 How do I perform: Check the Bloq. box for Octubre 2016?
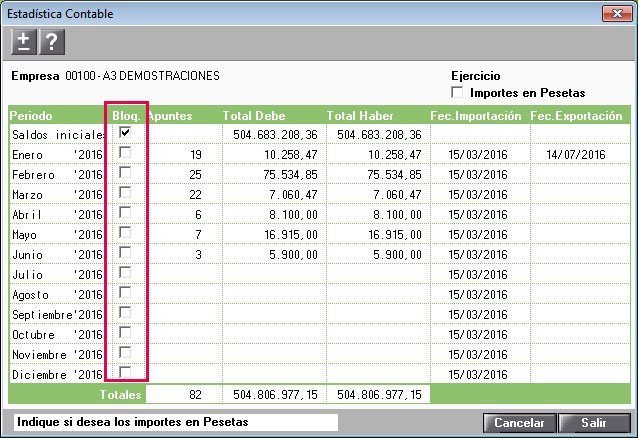coord(125,333)
